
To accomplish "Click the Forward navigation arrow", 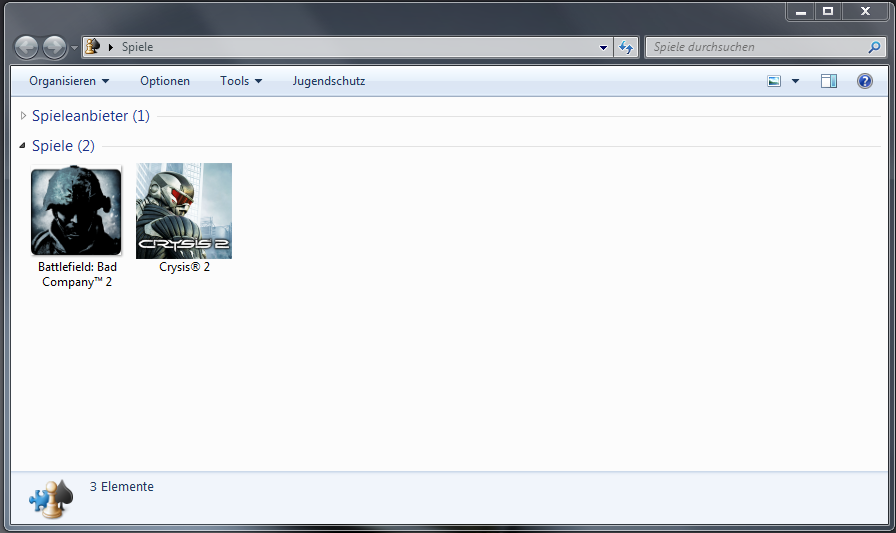I will pyautogui.click(x=55, y=47).
